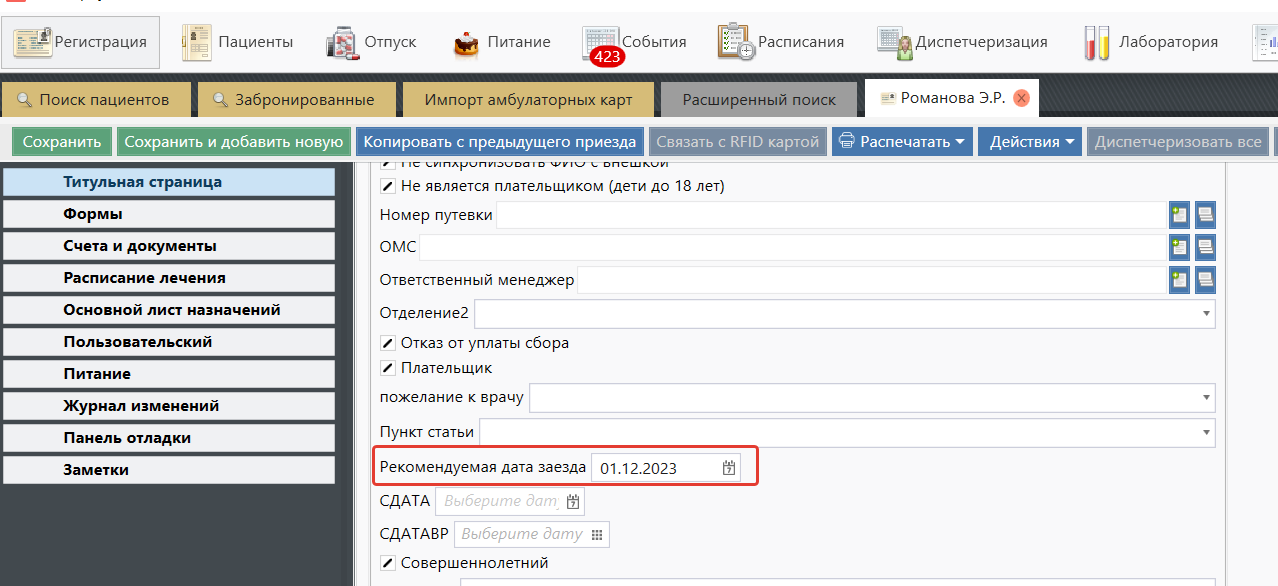Viewport: 1278px width, 586px height.
Task: Expand the пожелание к врачу dropdown
Action: [x=1205, y=398]
